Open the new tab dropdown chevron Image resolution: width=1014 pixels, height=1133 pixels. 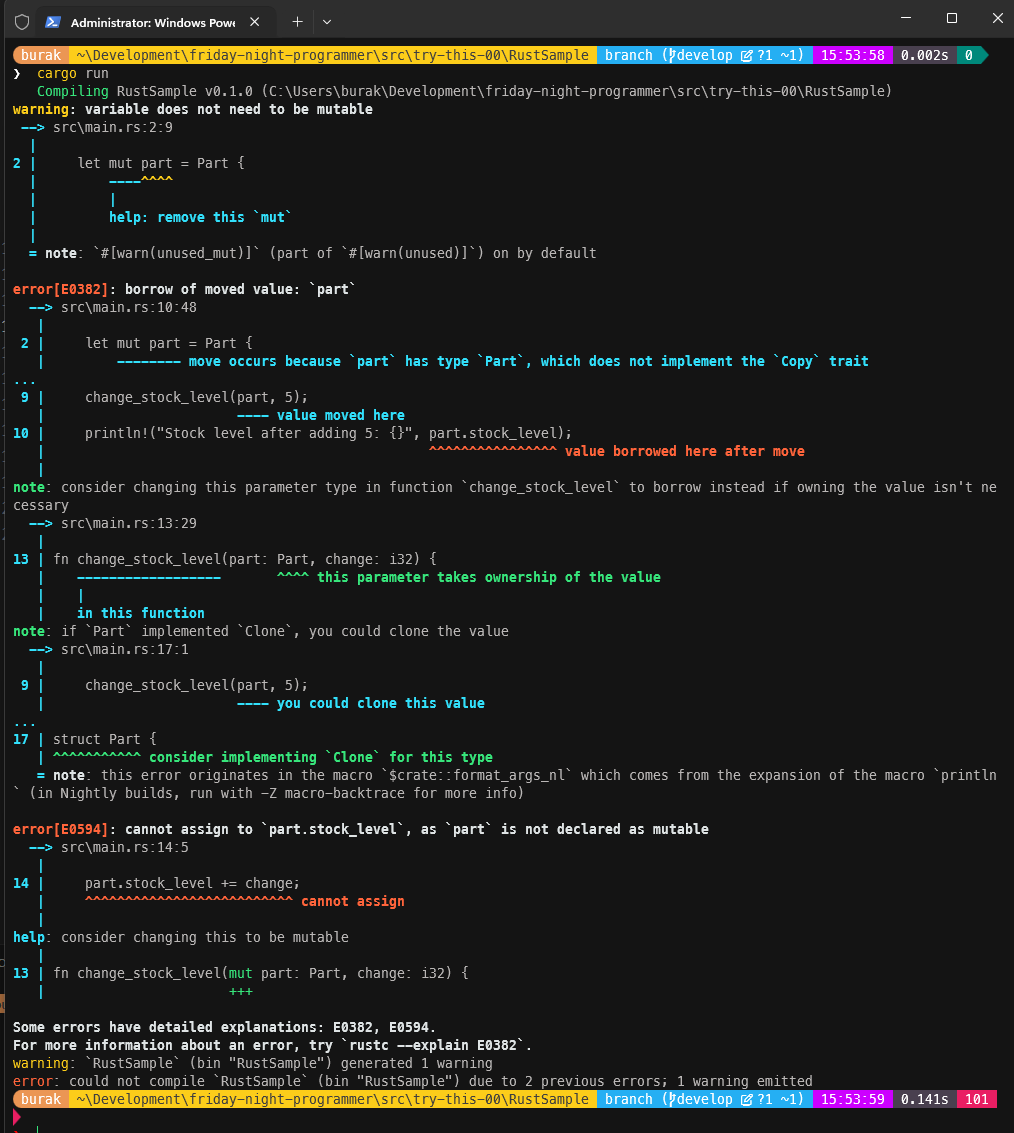[326, 21]
